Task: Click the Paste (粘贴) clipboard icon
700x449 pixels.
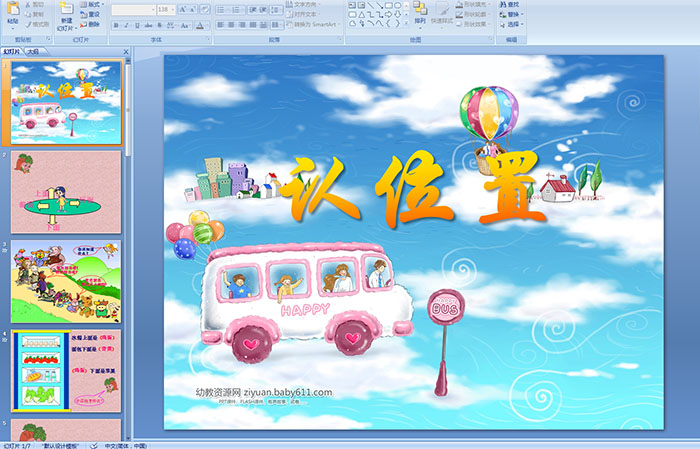Action: click(13, 9)
